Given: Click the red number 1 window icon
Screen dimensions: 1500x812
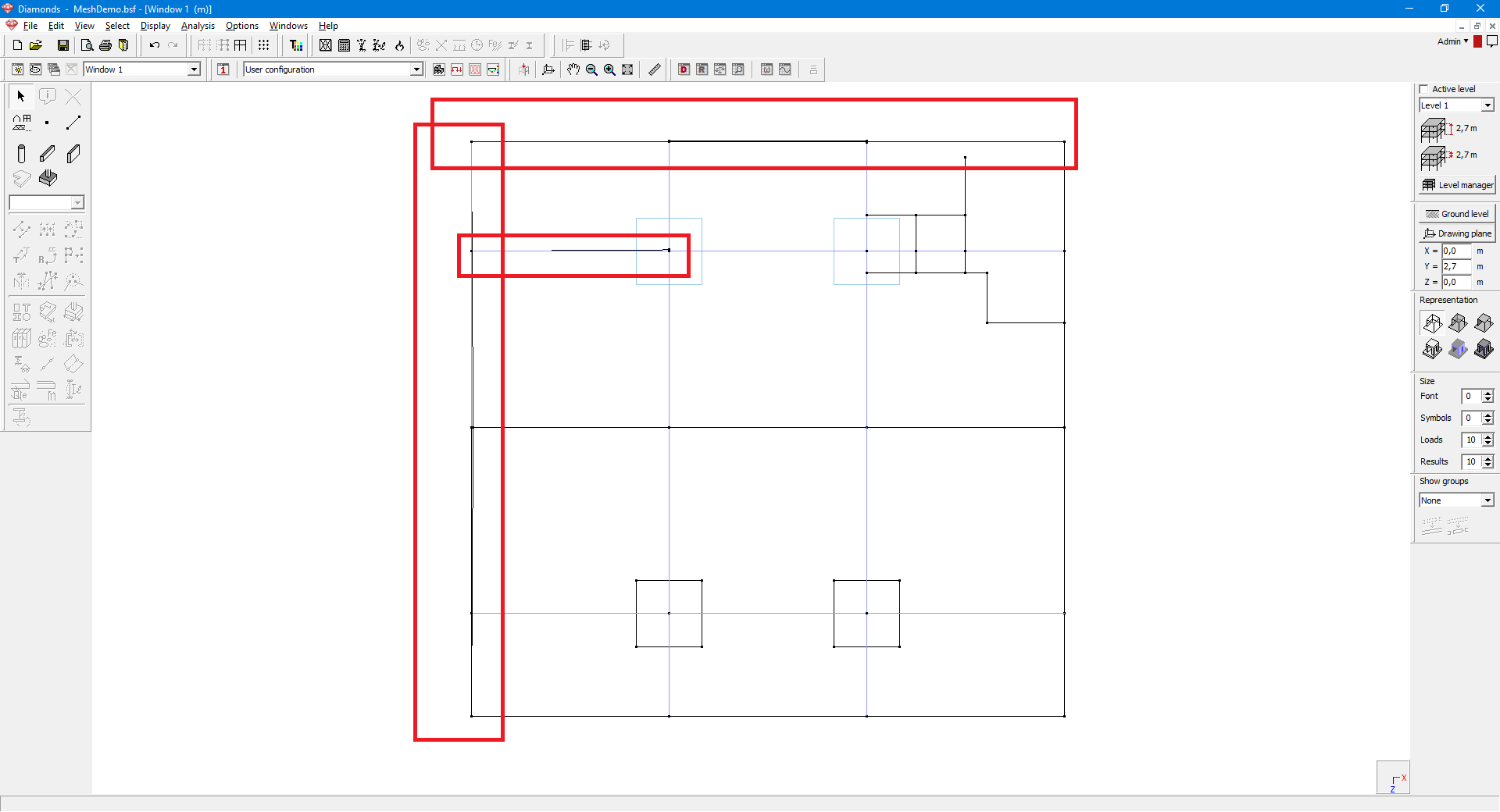Looking at the screenshot, I should [223, 69].
